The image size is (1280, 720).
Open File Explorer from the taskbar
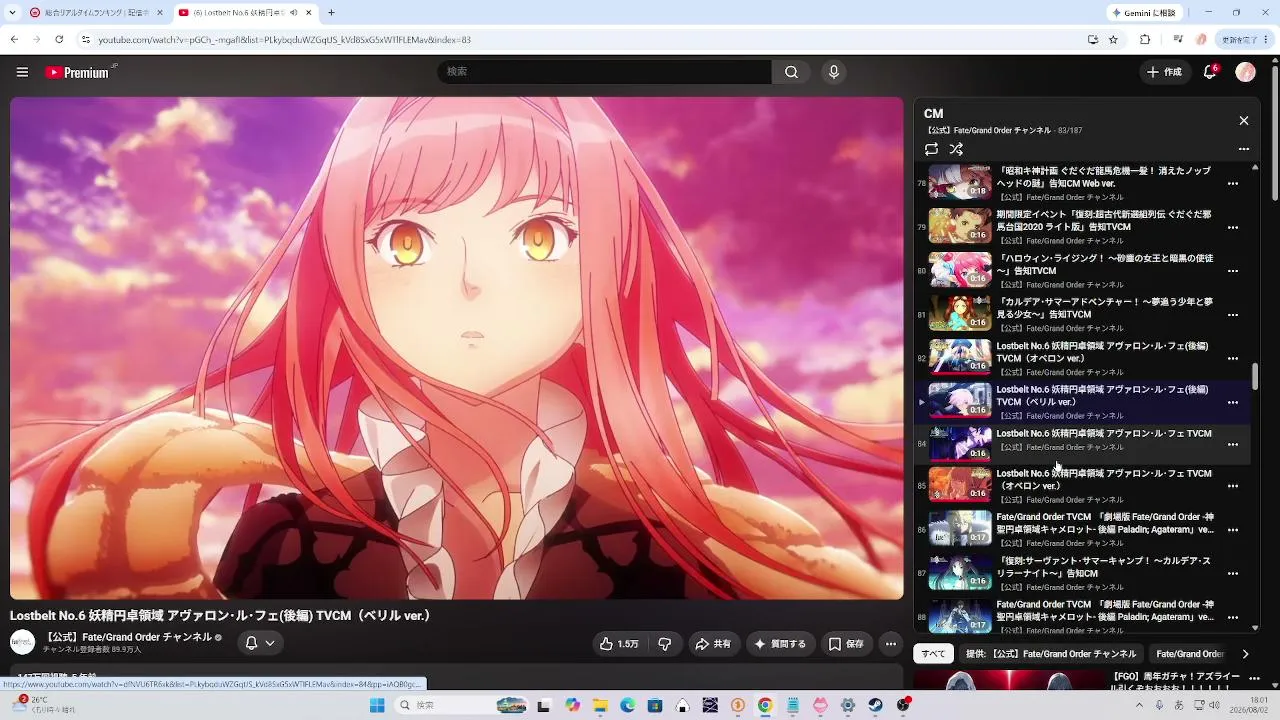[600, 705]
